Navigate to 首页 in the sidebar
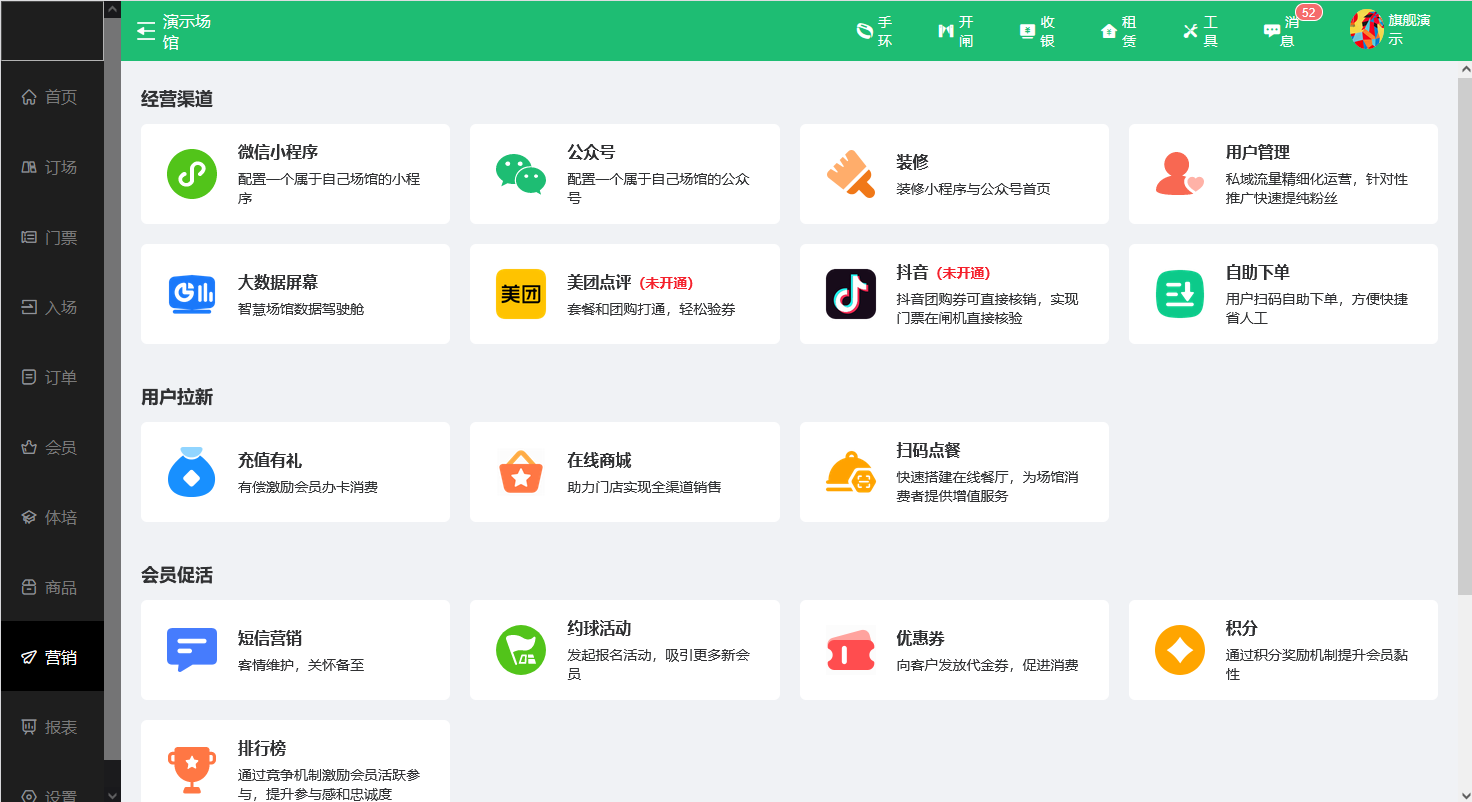1472x802 pixels. (52, 96)
